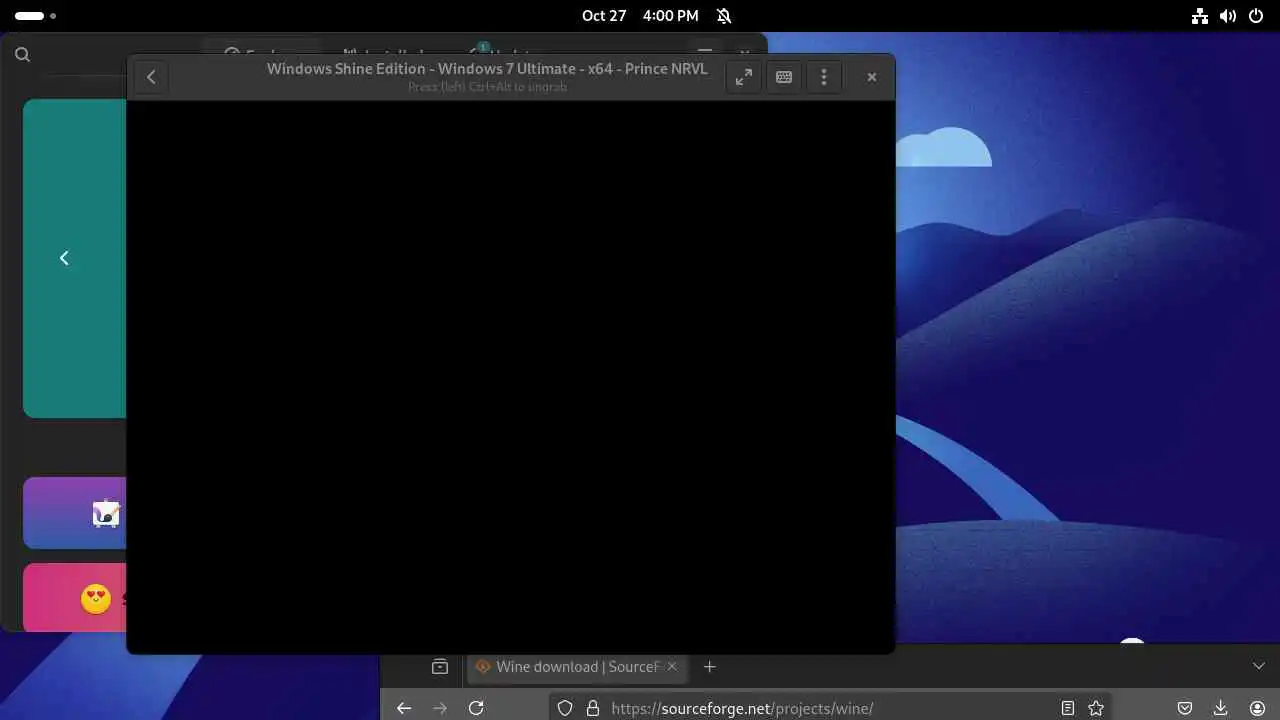This screenshot has width=1280, height=720.
Task: Click inside the black VM display
Action: point(510,377)
